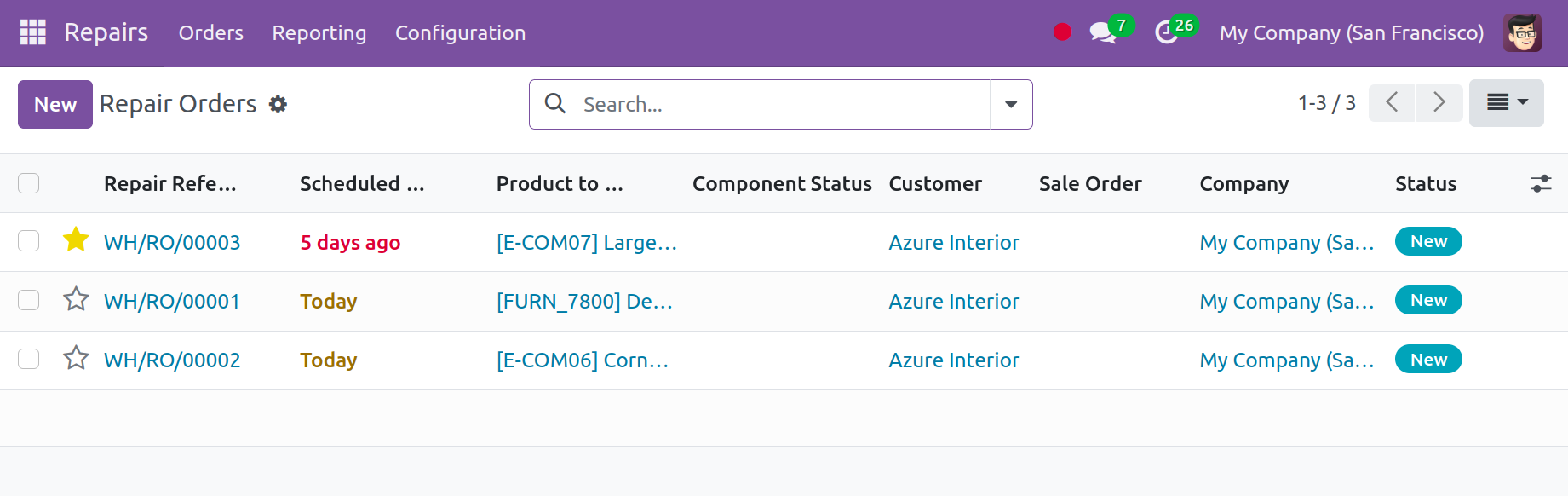Click the Repair Orders gear actions icon
1568x496 pixels.
tap(278, 104)
